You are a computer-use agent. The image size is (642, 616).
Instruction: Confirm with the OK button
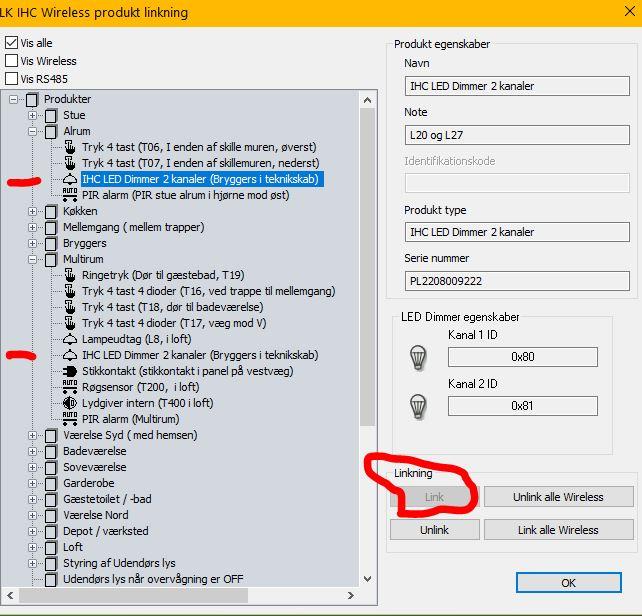(x=568, y=582)
